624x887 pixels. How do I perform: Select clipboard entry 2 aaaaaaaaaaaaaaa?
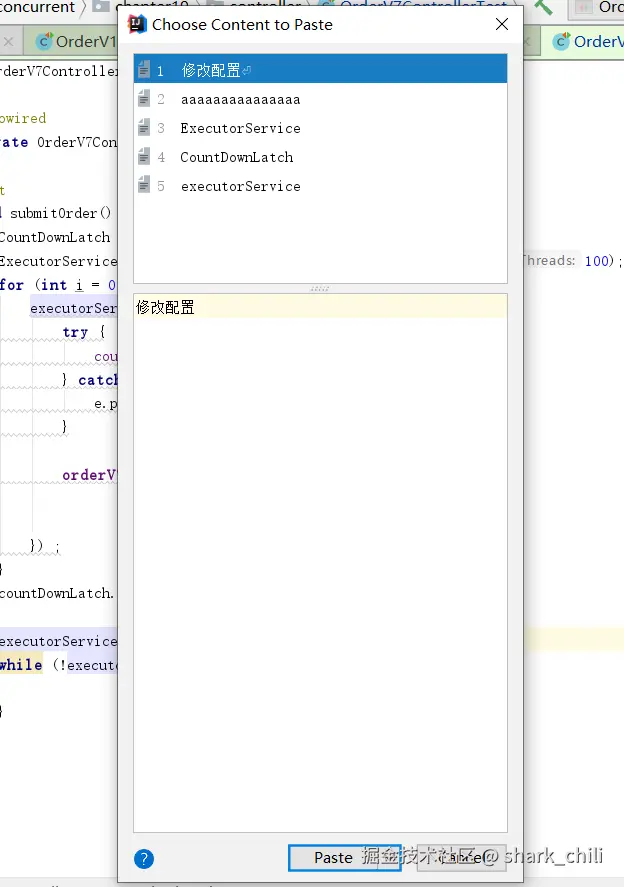pos(320,100)
